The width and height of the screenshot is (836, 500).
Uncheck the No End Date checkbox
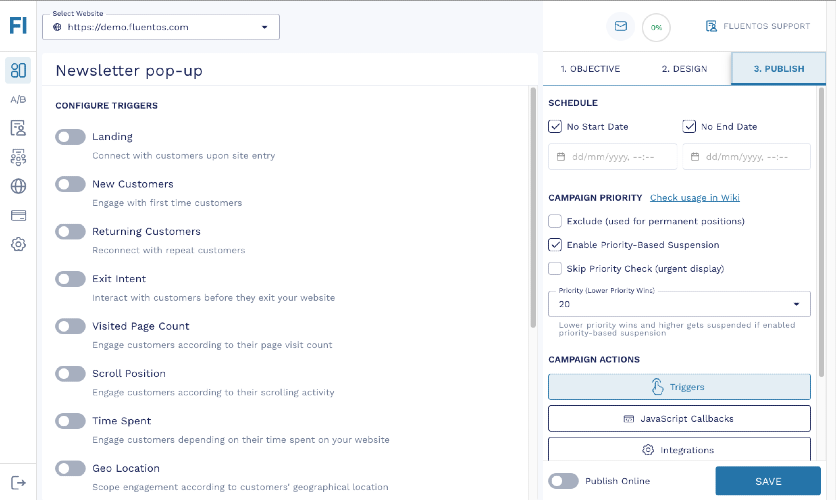pyautogui.click(x=689, y=126)
